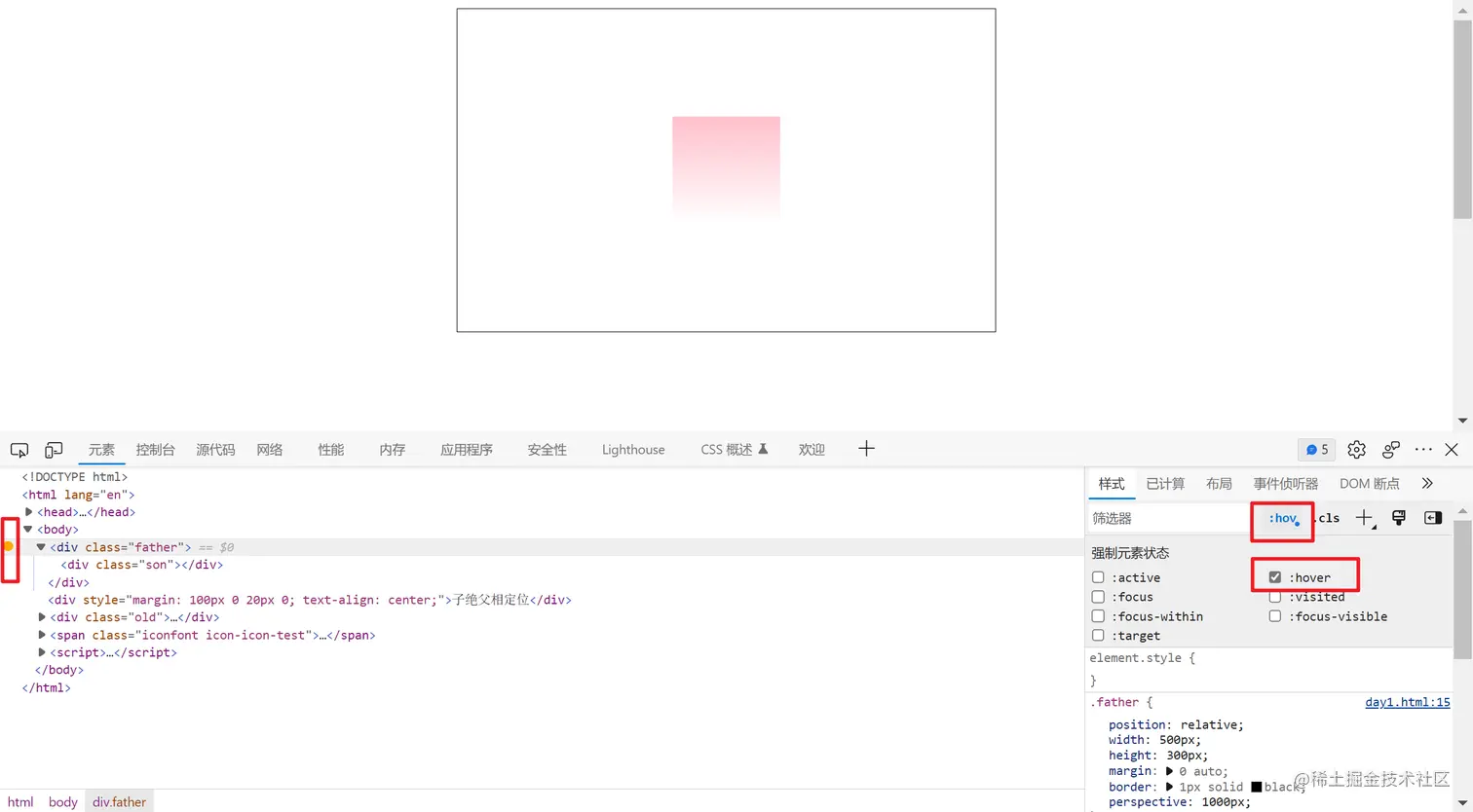The image size is (1473, 812).
Task: Select body in the breadcrumb bar
Action: pyautogui.click(x=63, y=802)
